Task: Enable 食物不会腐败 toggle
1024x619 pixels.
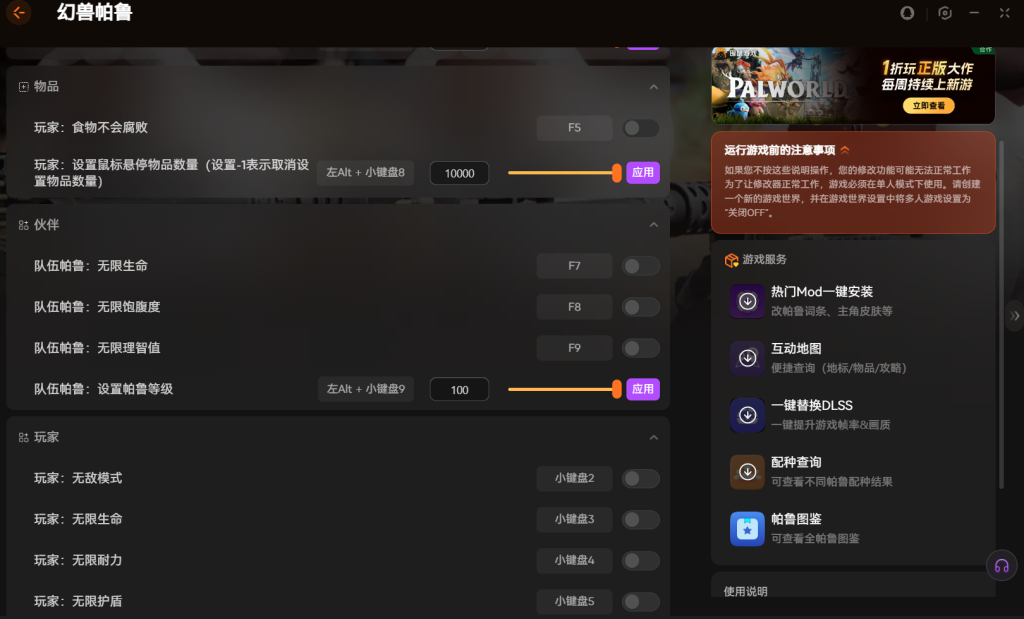Action: tap(640, 128)
